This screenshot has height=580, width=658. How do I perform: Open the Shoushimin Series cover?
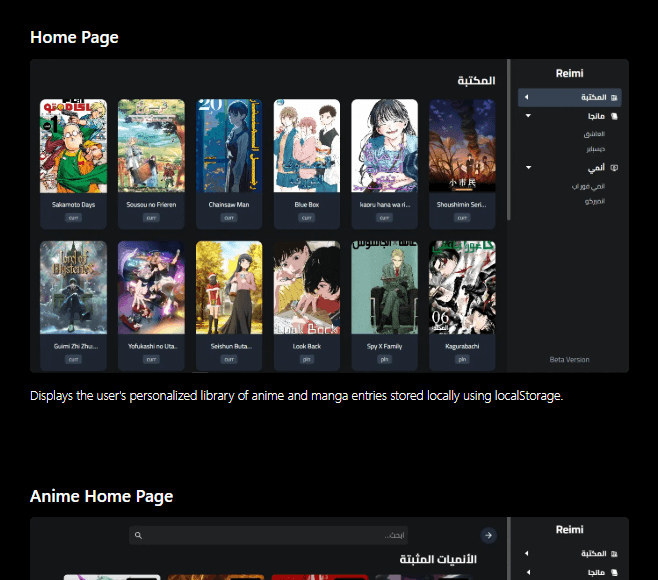pos(462,146)
